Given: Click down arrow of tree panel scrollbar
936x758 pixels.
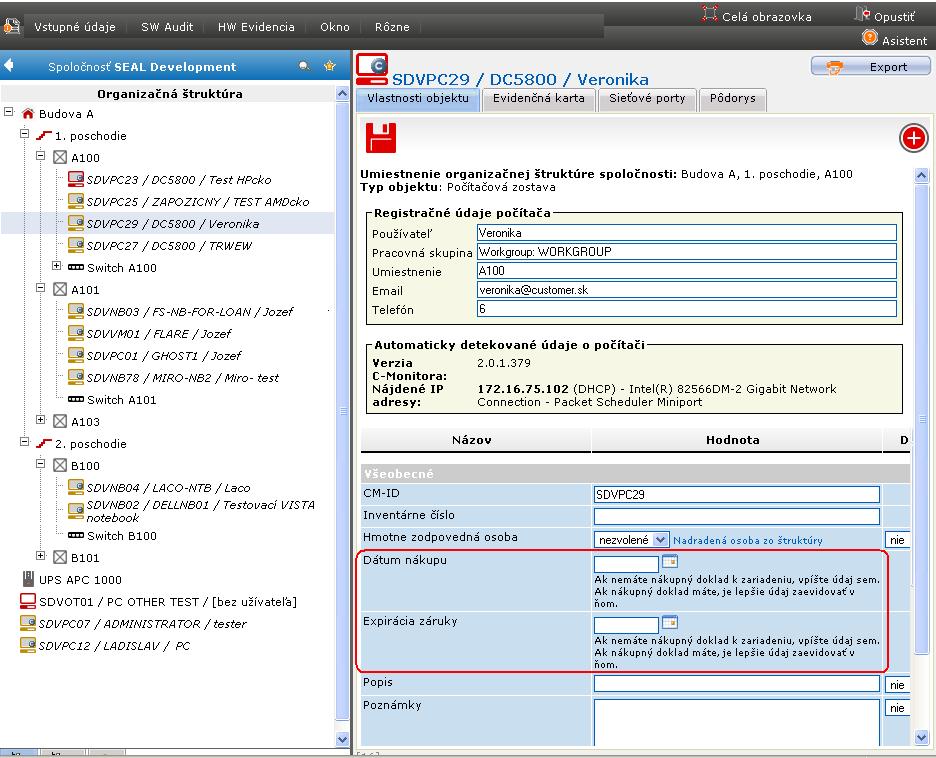Looking at the screenshot, I should tap(342, 739).
